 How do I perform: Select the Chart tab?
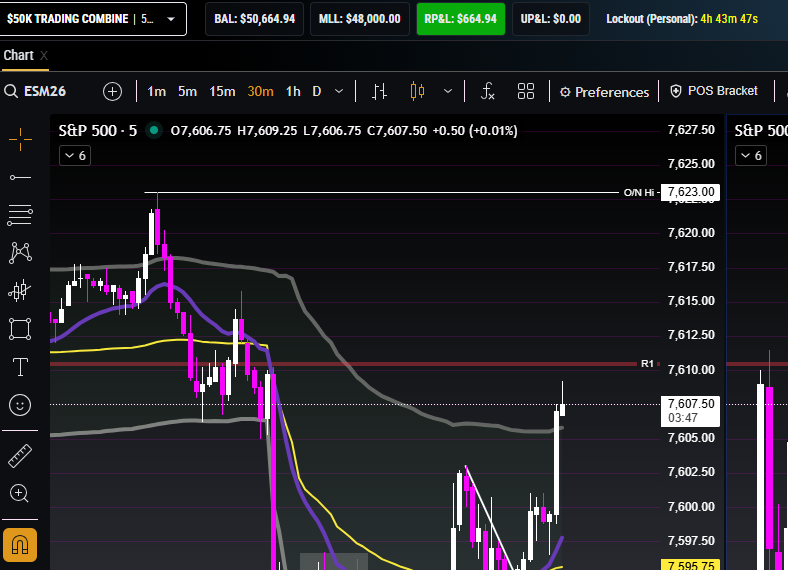(19, 55)
